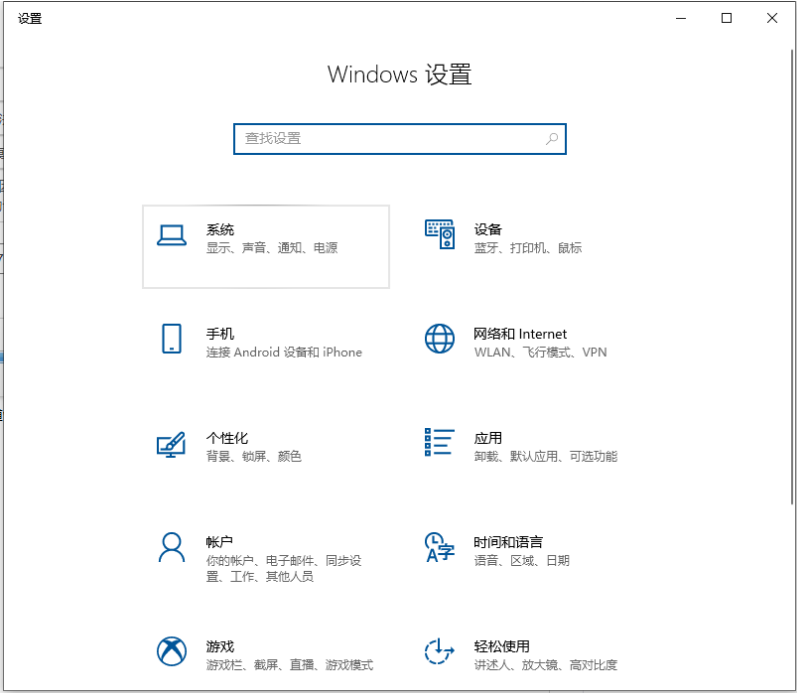Click the 轻松使用 icon

pos(440,651)
